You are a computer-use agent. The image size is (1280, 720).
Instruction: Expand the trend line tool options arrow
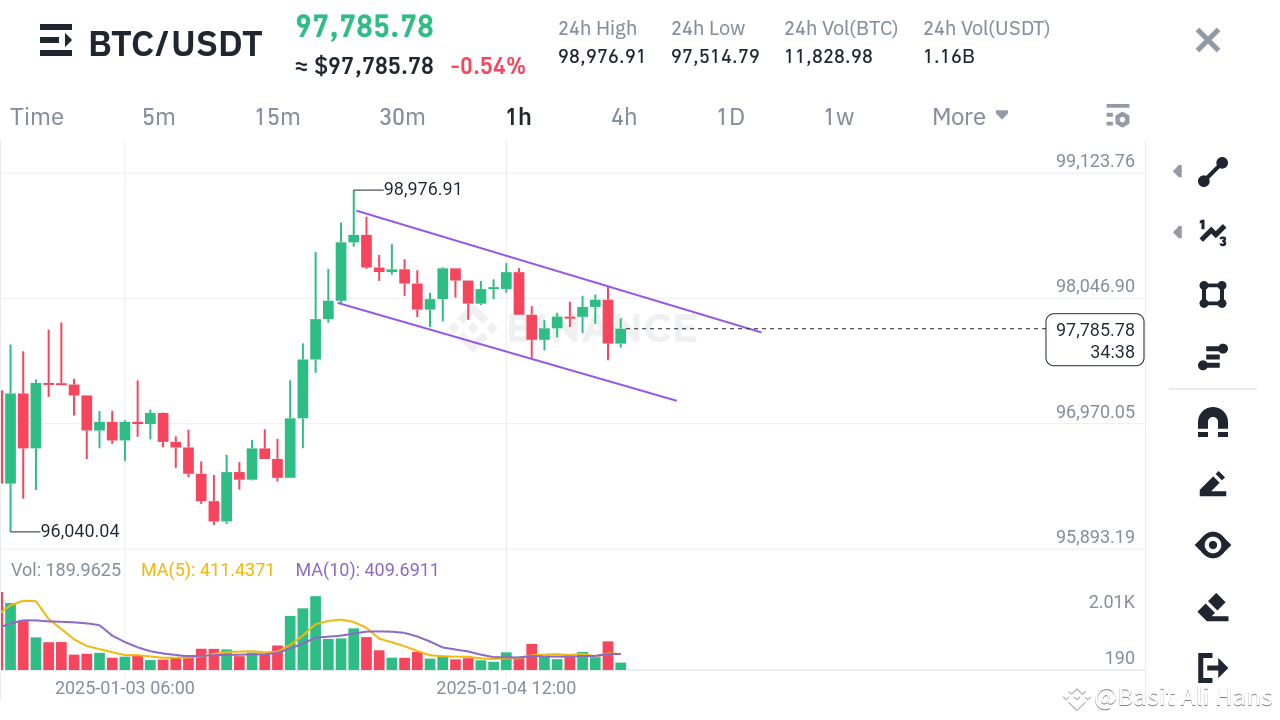click(1177, 171)
